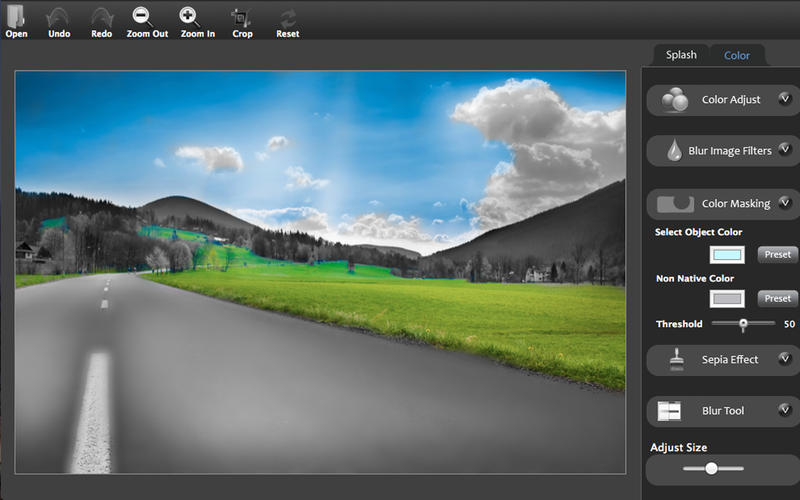Expand the Sepia Effect section arrow
The image size is (800, 500).
(x=785, y=358)
